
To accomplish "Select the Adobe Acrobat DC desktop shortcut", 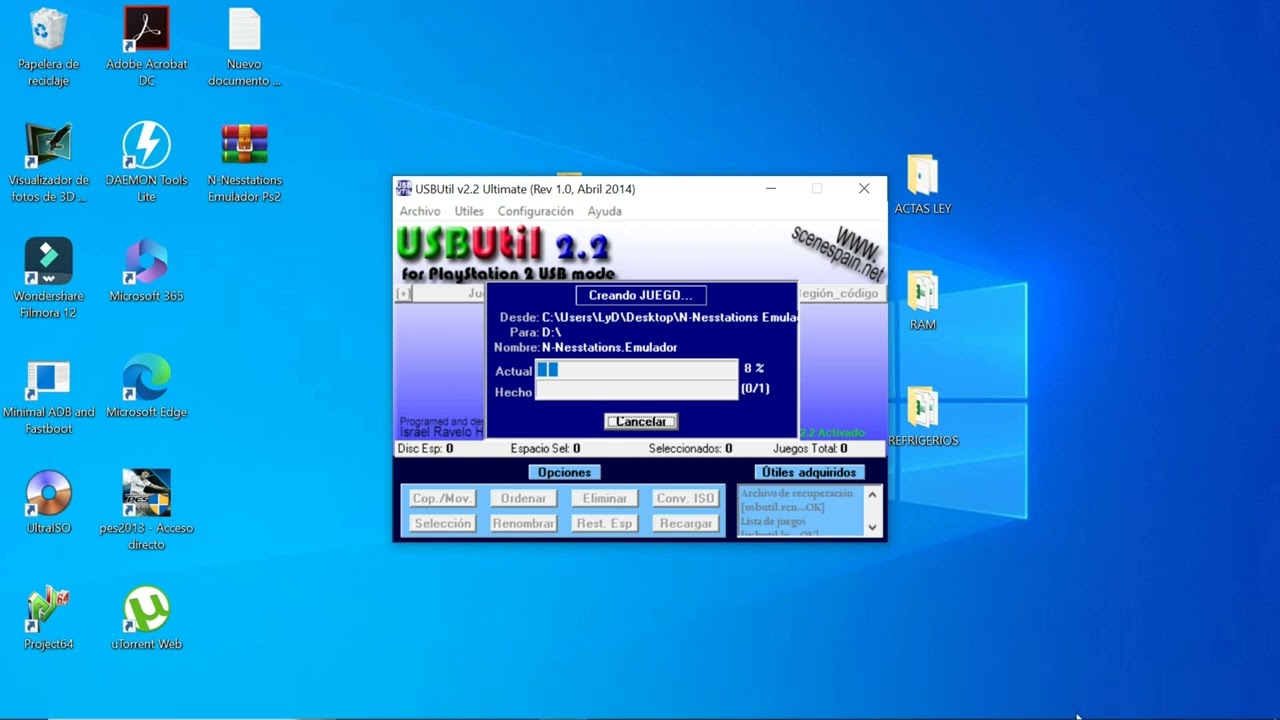I will click(x=147, y=47).
